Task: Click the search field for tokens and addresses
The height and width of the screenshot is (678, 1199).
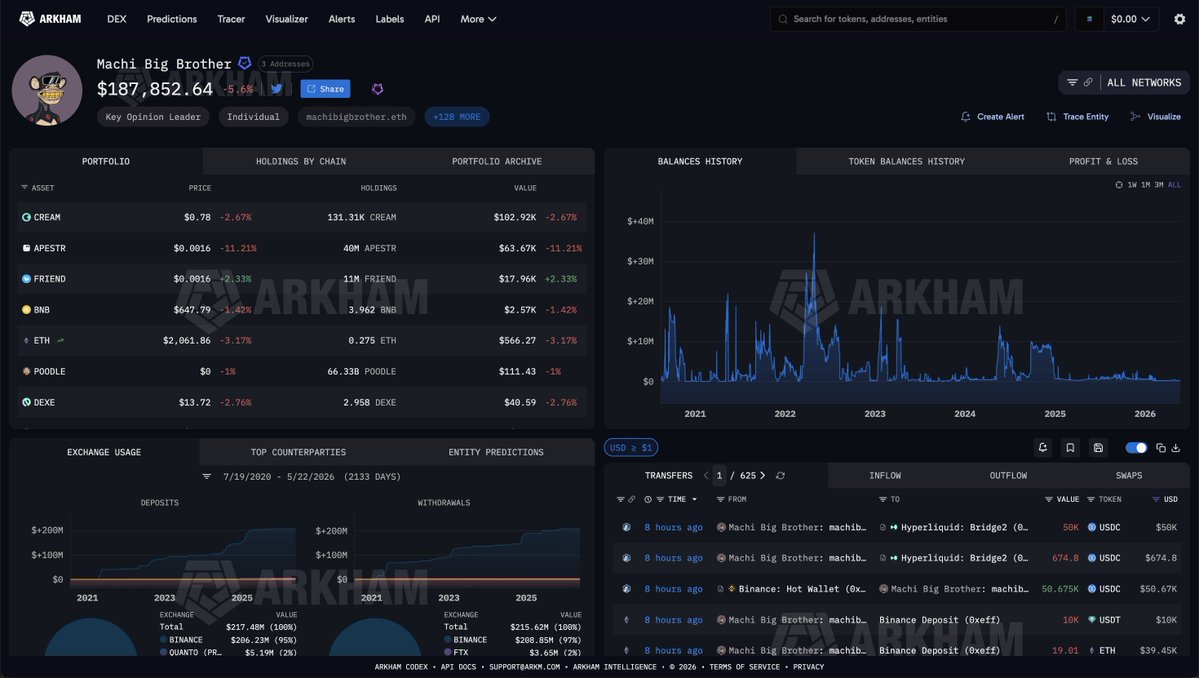Action: 918,19
